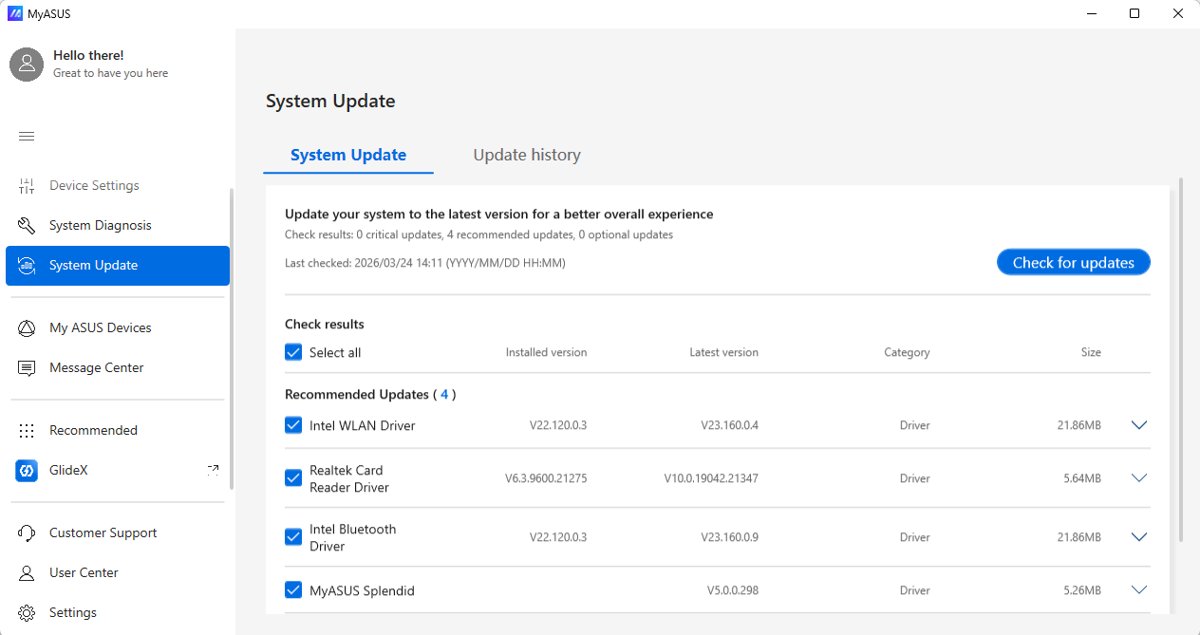Open My ASUS Devices page
Viewport: 1200px width, 635px height.
[118, 328]
